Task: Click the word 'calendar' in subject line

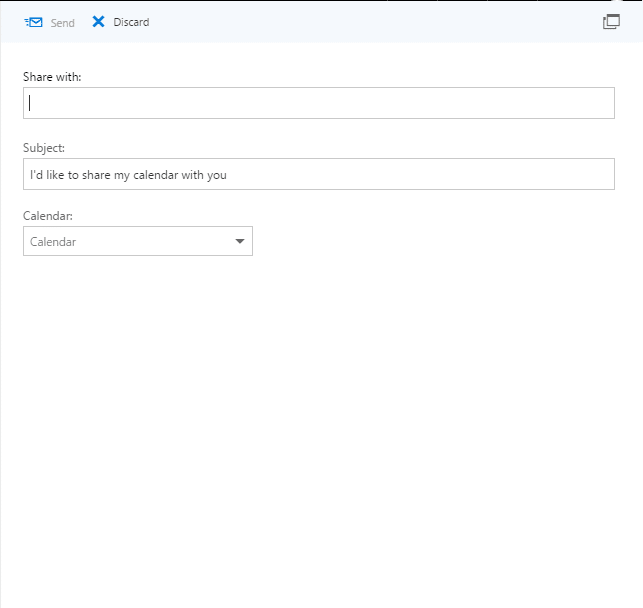Action: coord(156,175)
